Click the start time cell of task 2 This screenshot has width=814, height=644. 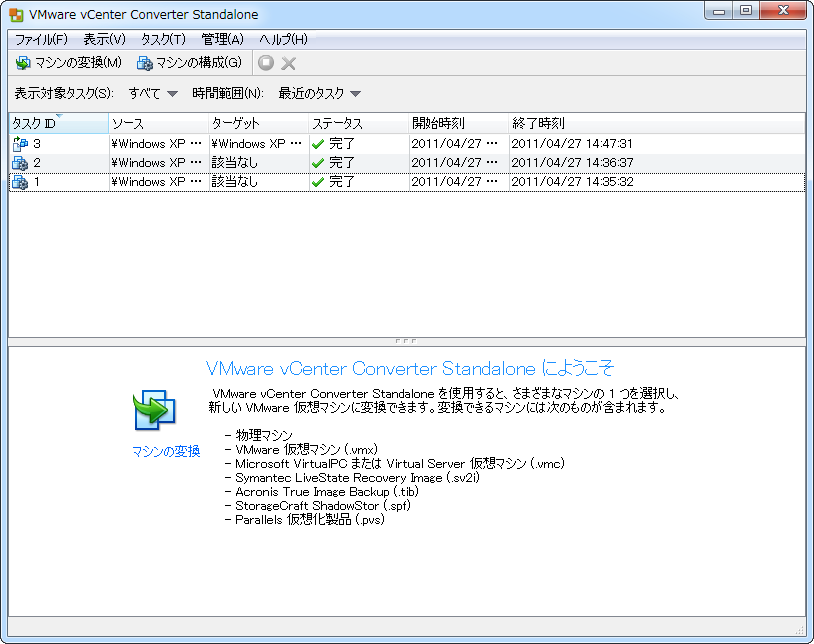click(458, 163)
